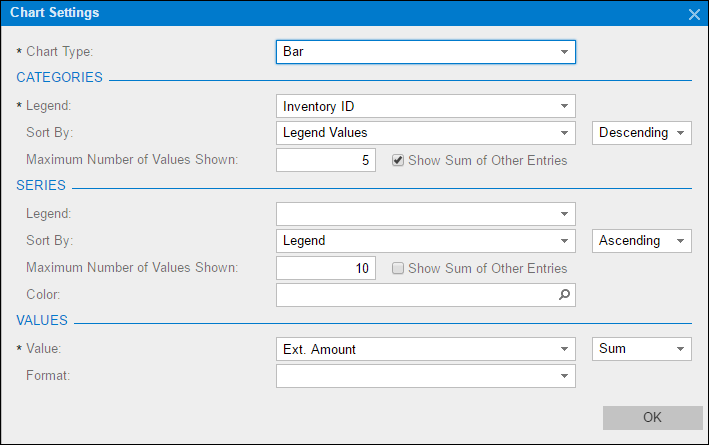709x445 pixels.
Task: Click the SERIES section heading
Action: [x=41, y=185]
